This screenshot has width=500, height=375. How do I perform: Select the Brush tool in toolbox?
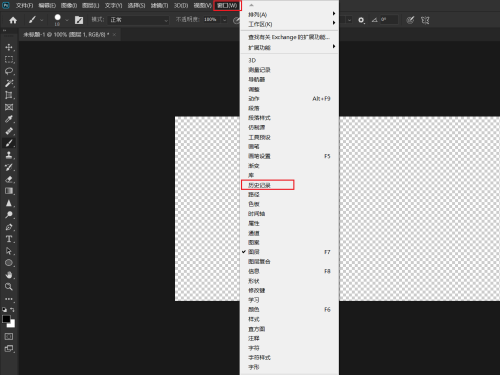pos(9,143)
